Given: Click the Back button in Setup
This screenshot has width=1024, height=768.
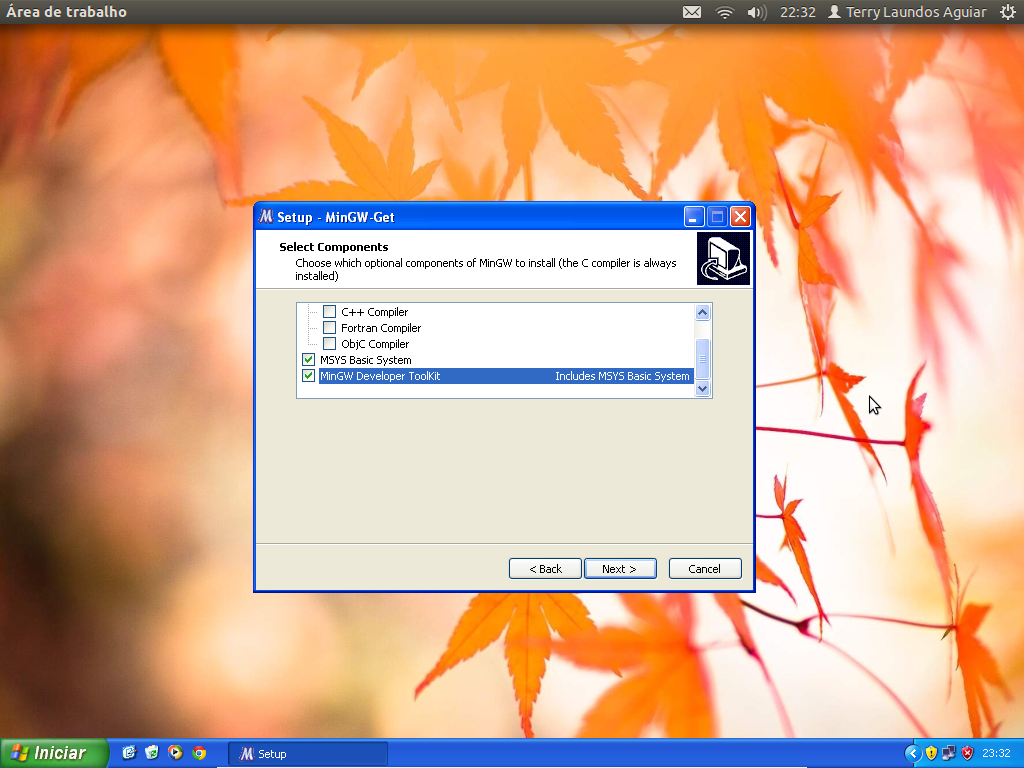Looking at the screenshot, I should point(545,569).
